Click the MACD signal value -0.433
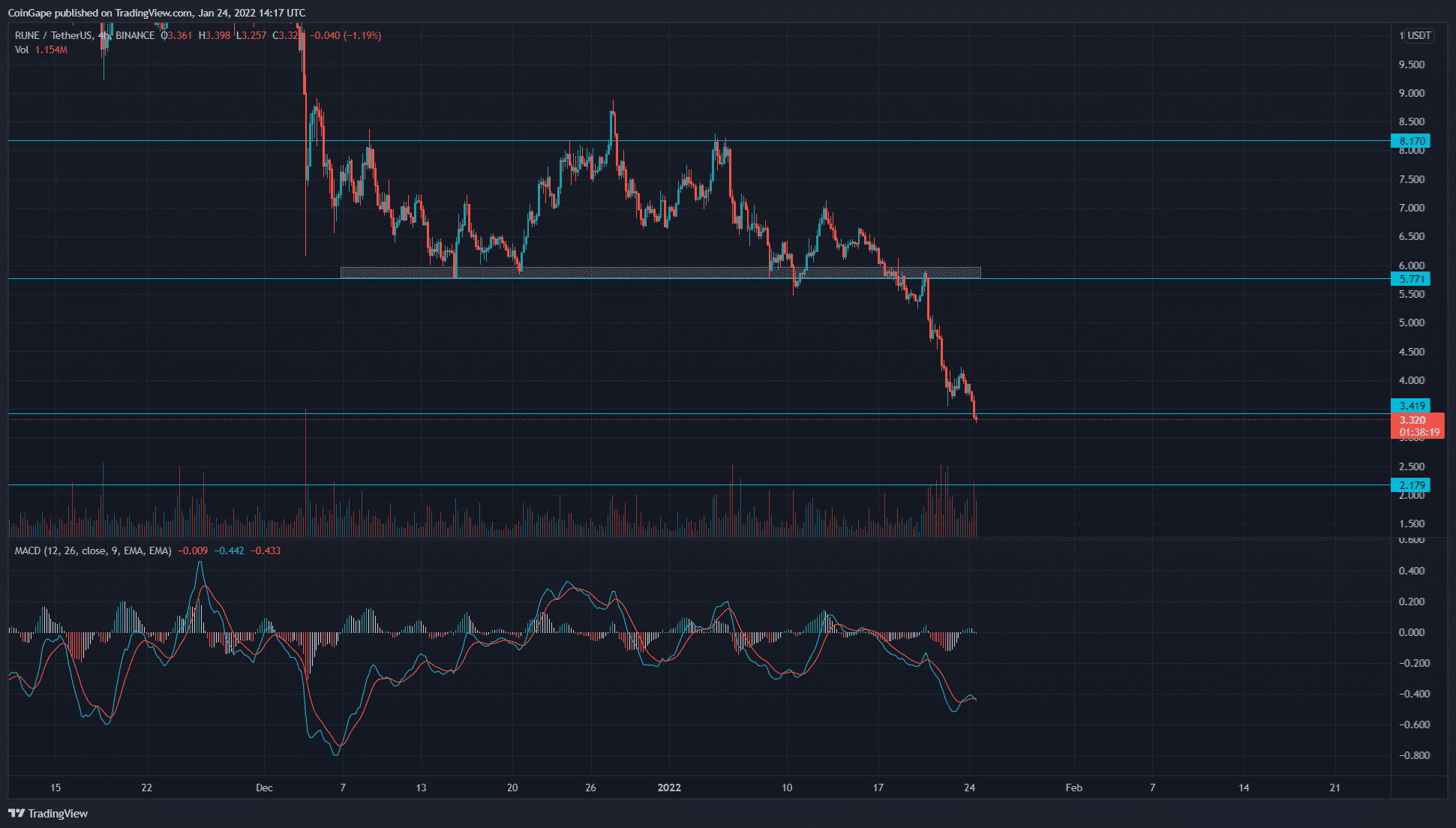Image resolution: width=1456 pixels, height=828 pixels. 266,550
